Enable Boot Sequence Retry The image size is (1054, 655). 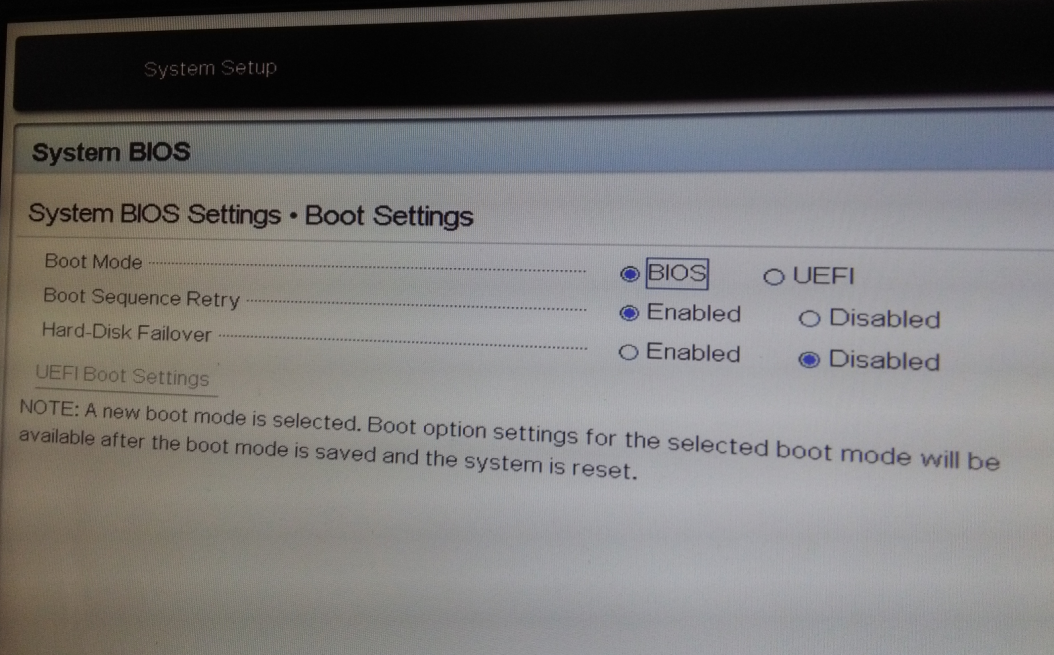[x=629, y=313]
